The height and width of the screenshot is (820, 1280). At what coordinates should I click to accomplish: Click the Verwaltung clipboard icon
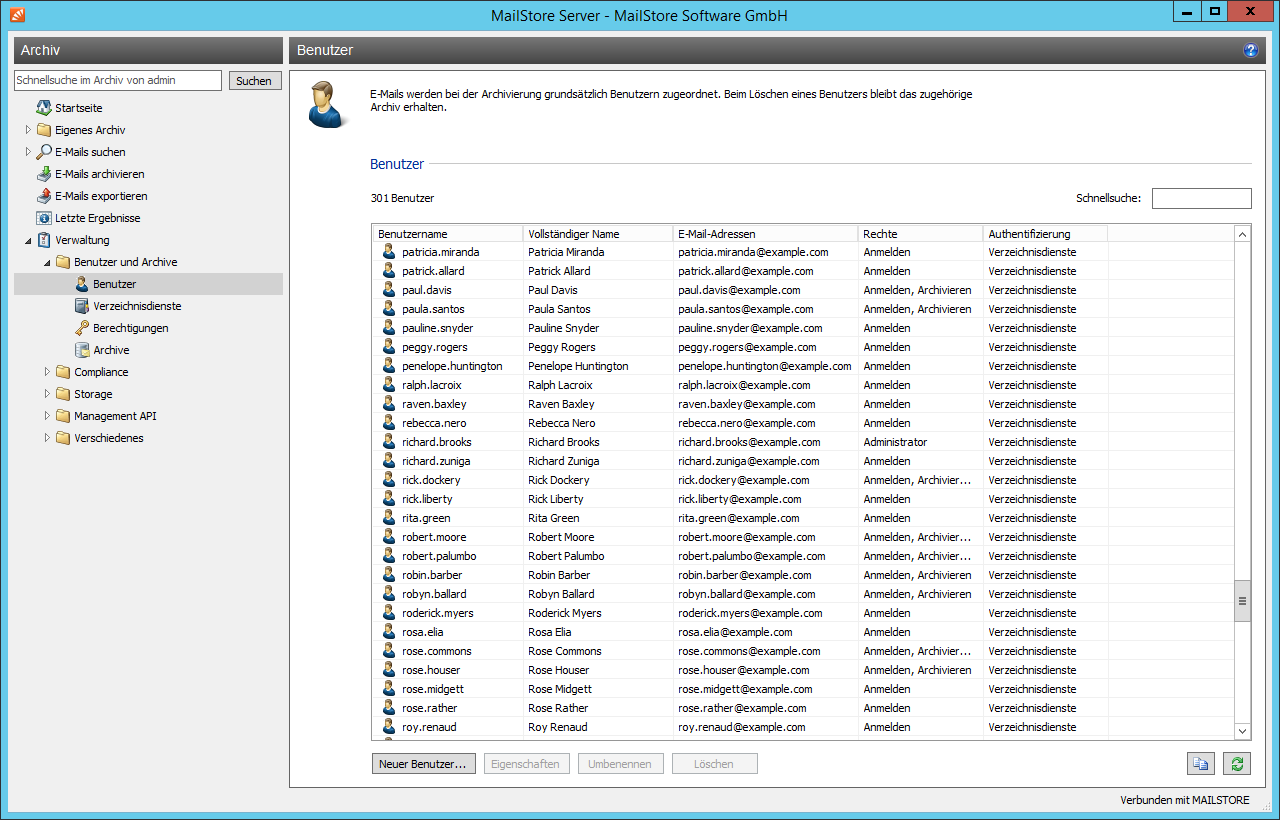click(x=44, y=240)
